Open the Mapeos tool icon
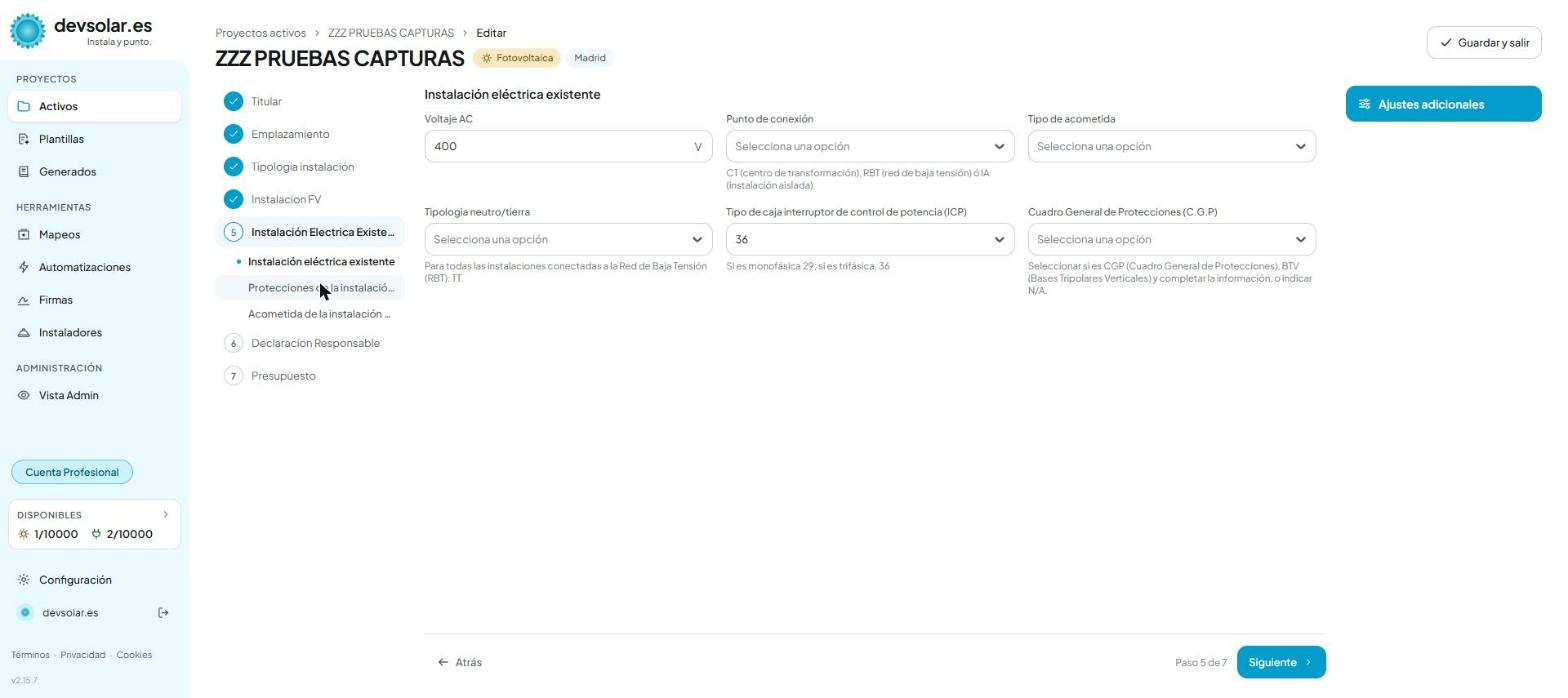 [x=24, y=235]
